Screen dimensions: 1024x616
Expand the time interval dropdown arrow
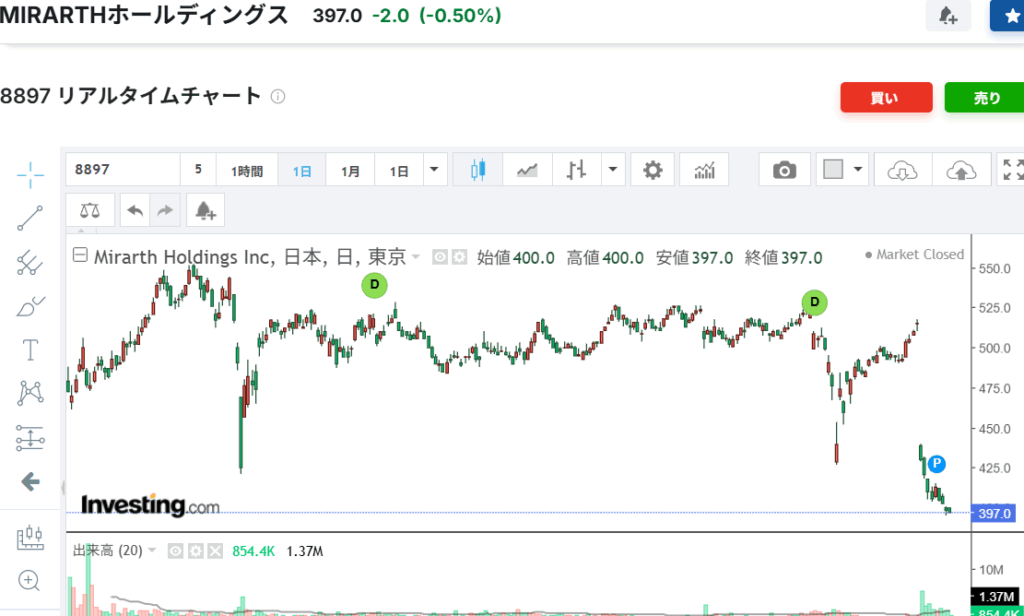434,170
